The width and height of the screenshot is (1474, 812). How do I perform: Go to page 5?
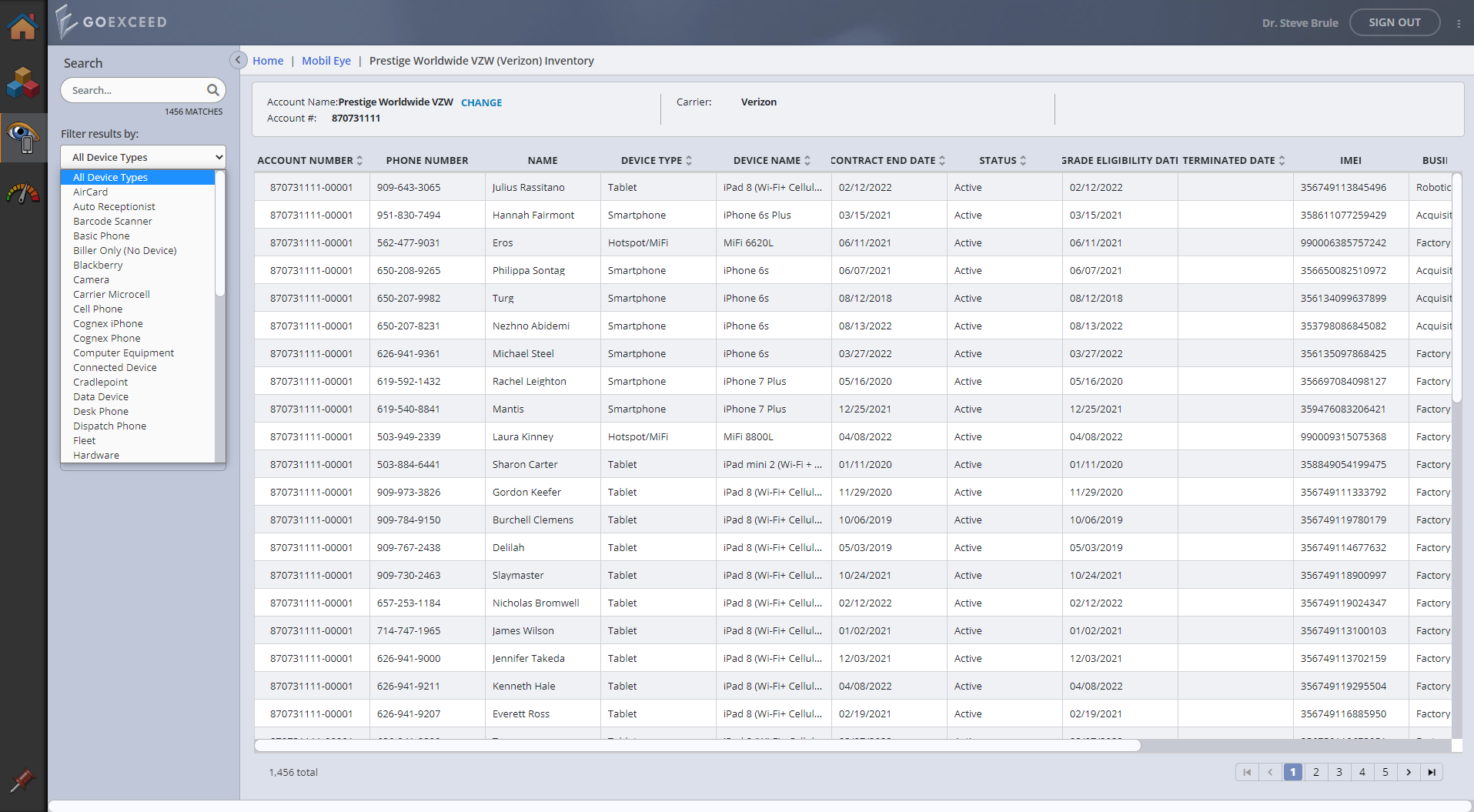pyautogui.click(x=1385, y=772)
